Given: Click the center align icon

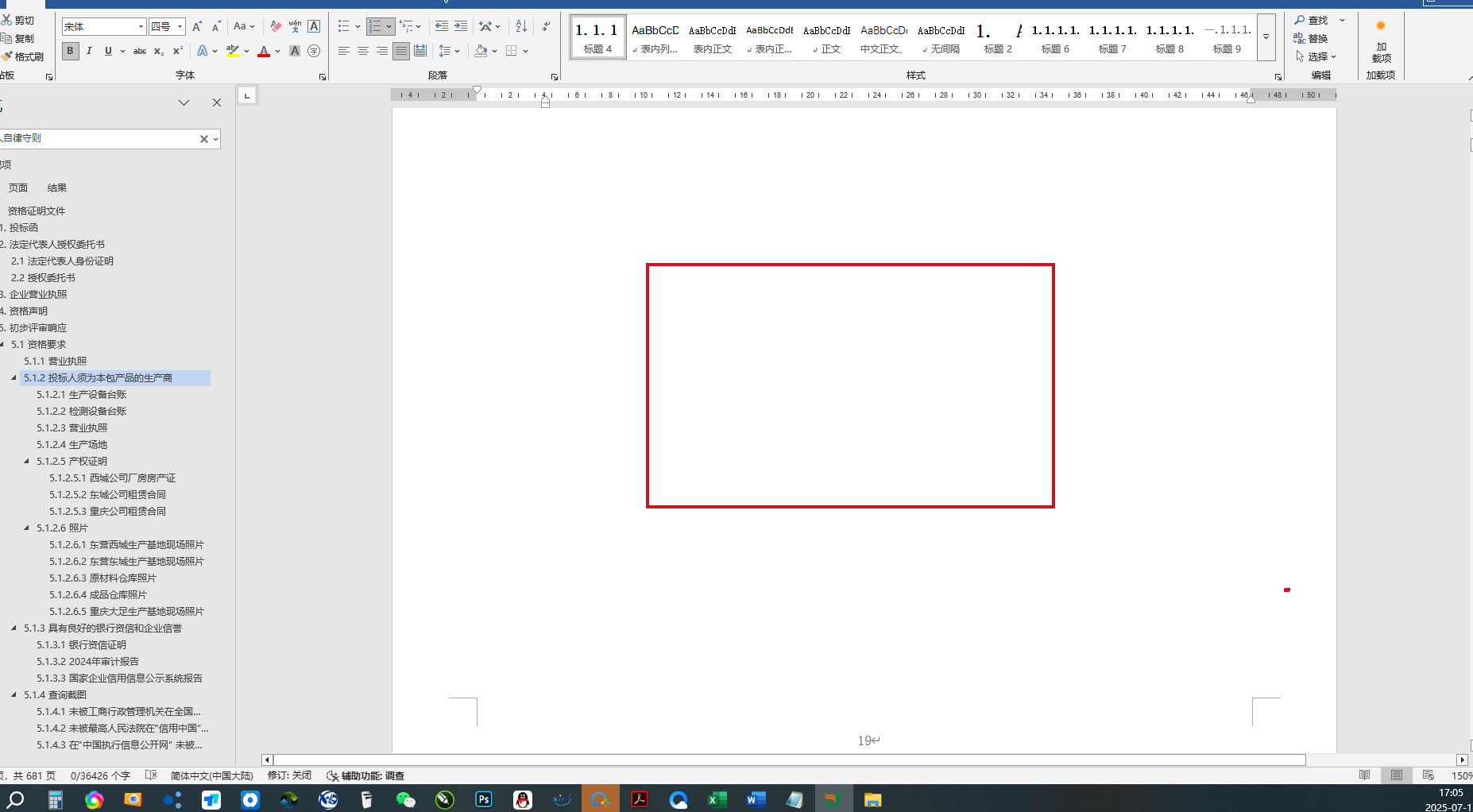Looking at the screenshot, I should pos(363,51).
